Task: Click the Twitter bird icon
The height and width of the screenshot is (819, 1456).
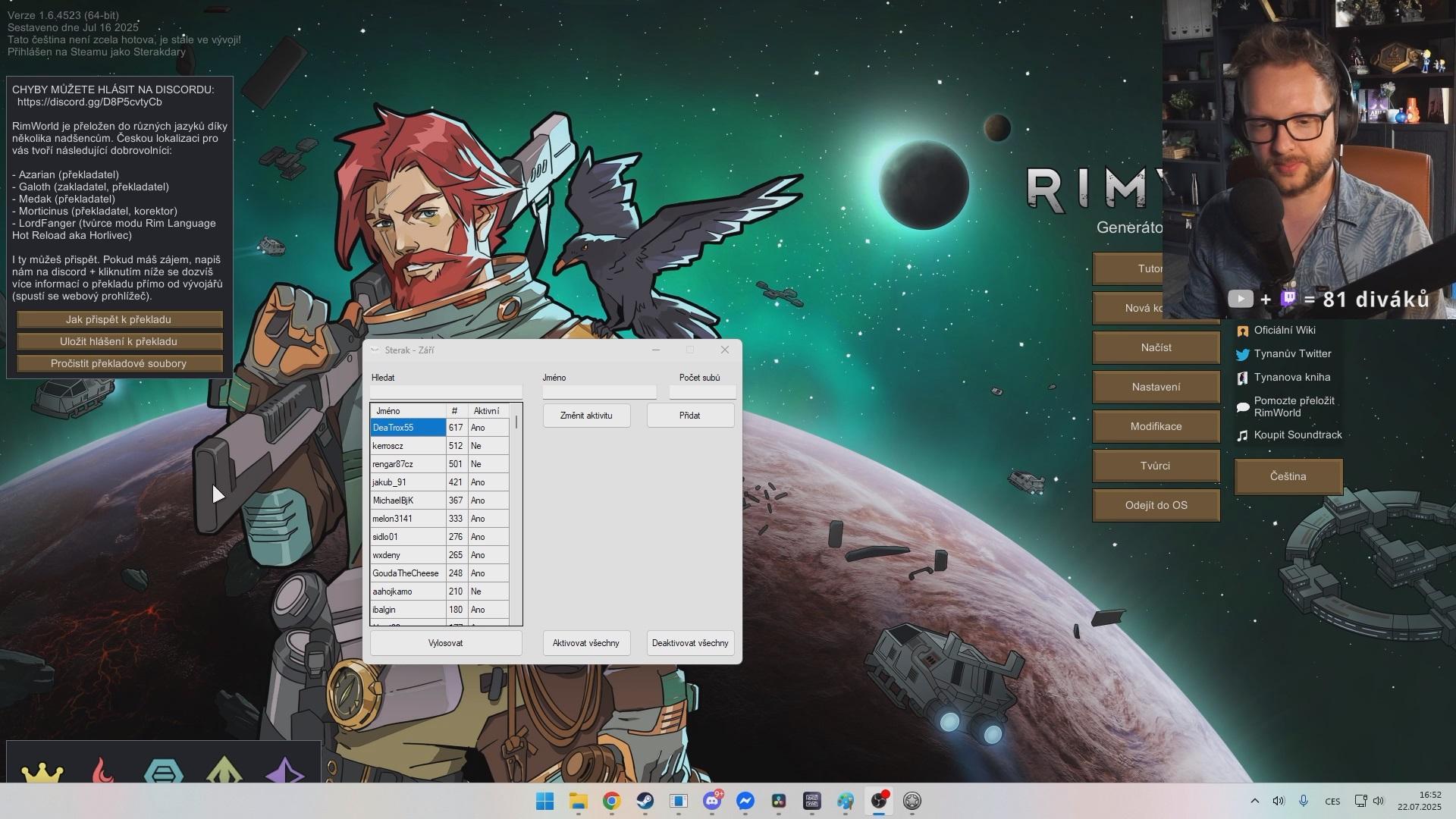Action: pos(1242,354)
